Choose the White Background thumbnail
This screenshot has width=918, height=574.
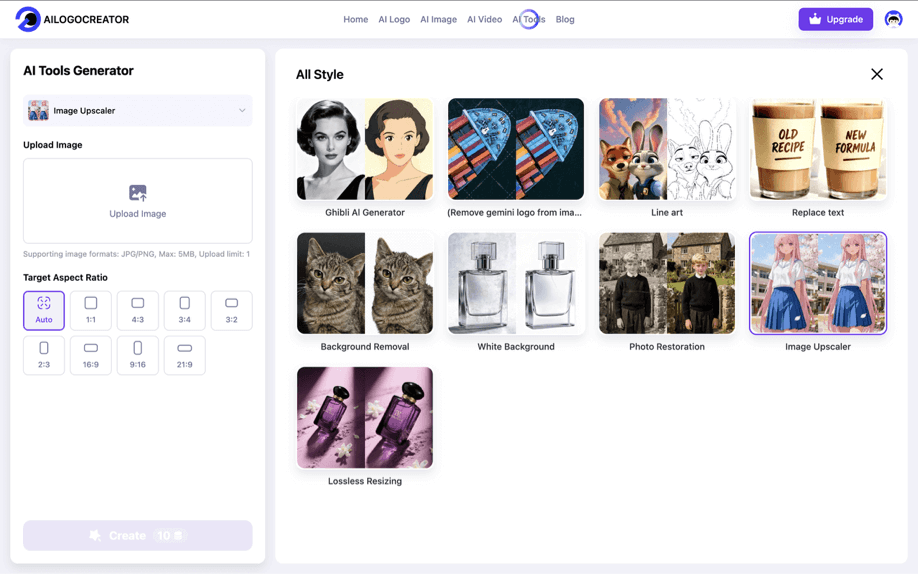point(516,283)
